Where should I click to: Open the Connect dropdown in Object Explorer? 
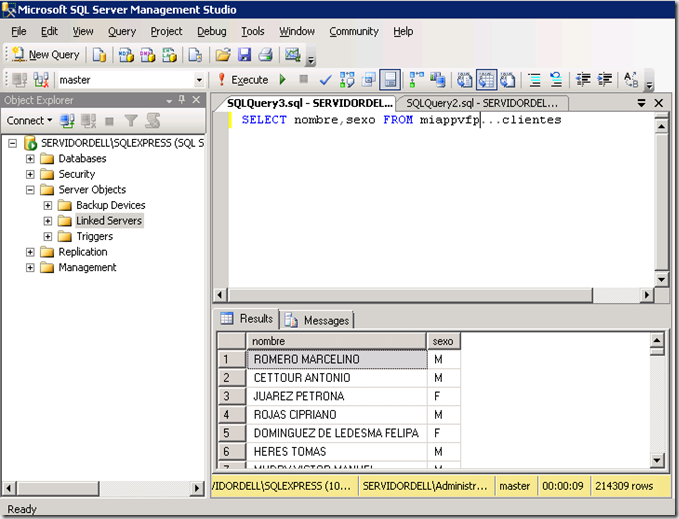pyautogui.click(x=29, y=121)
